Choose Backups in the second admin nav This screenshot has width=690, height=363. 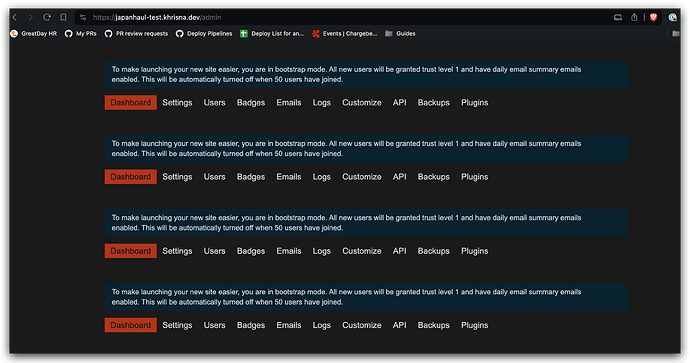coord(433,177)
